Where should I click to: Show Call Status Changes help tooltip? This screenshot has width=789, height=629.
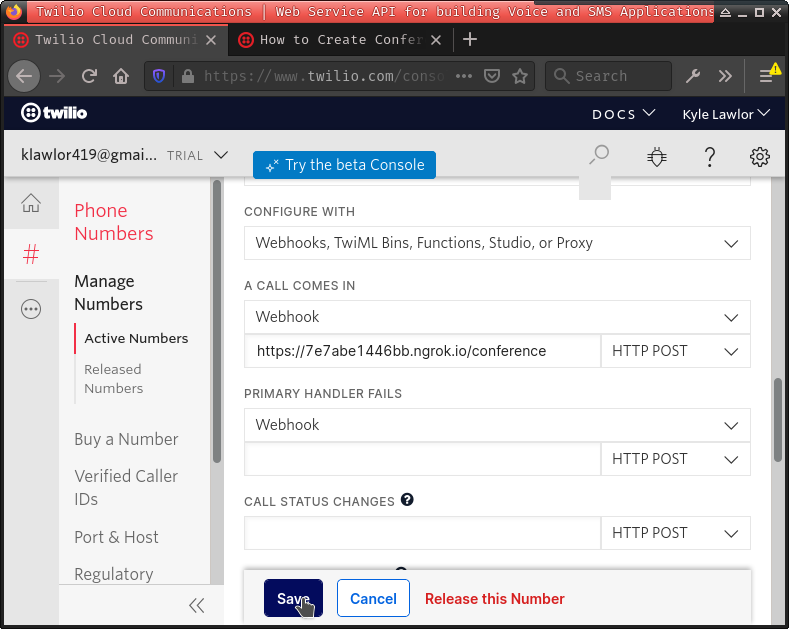pos(407,500)
